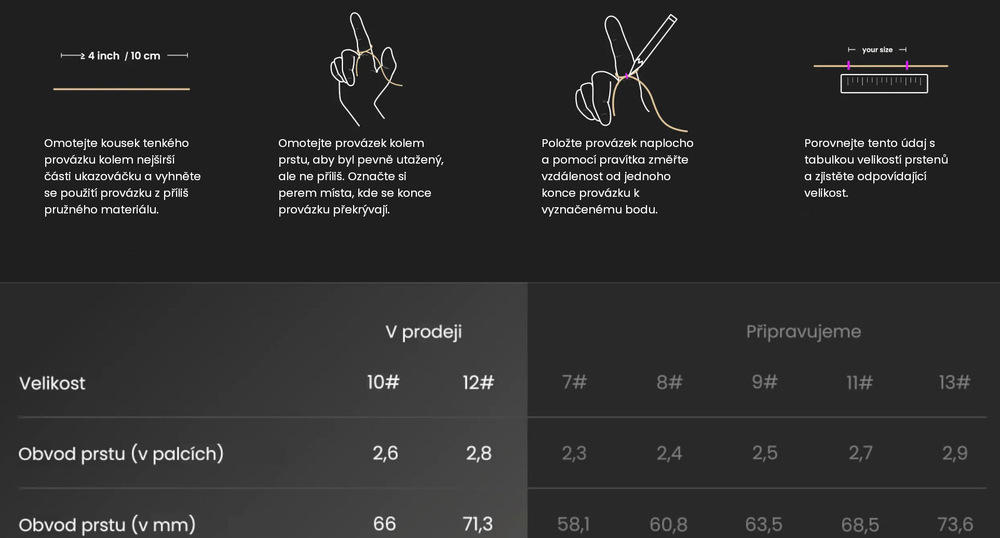
Task: Select the 'Připravujeme' column group header
Action: point(803,331)
